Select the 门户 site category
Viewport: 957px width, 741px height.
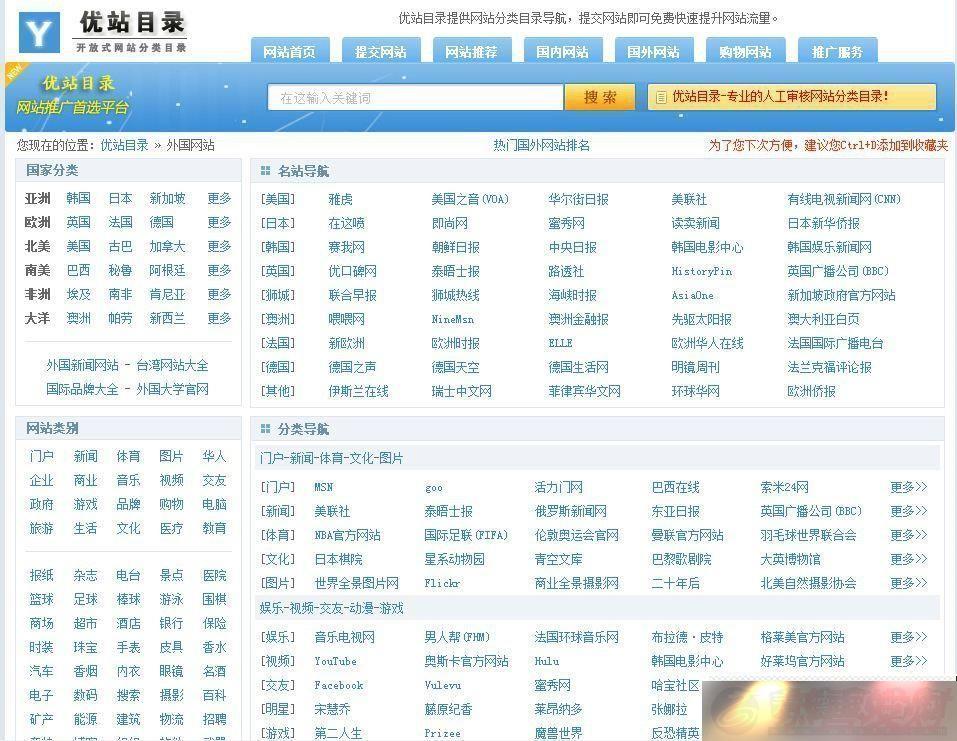coord(42,456)
